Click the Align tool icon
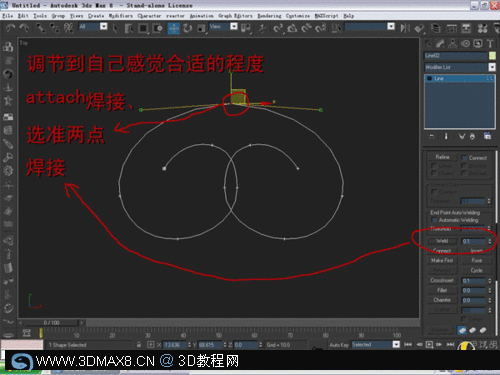 419,28
